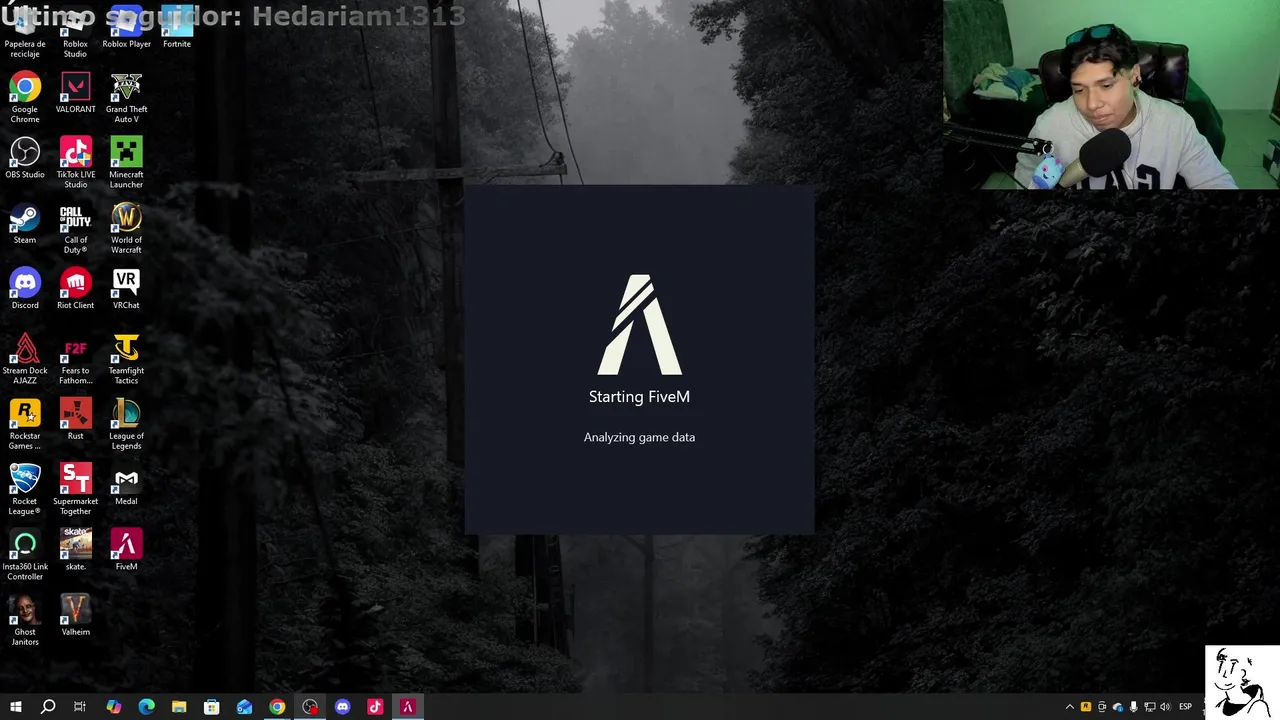
Task: Select the VRChat desktop icon
Action: pyautogui.click(x=126, y=288)
